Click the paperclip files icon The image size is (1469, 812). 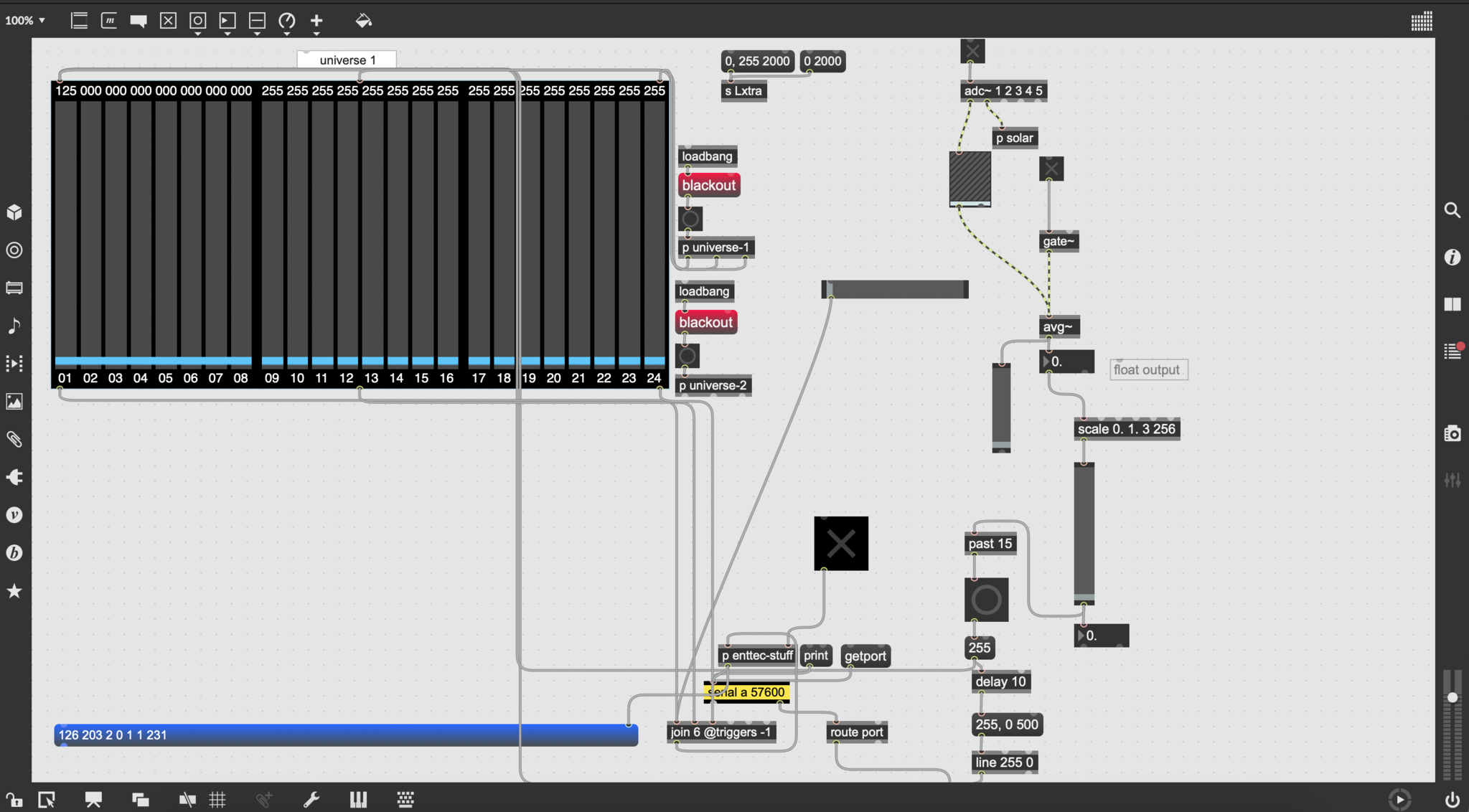pos(14,439)
